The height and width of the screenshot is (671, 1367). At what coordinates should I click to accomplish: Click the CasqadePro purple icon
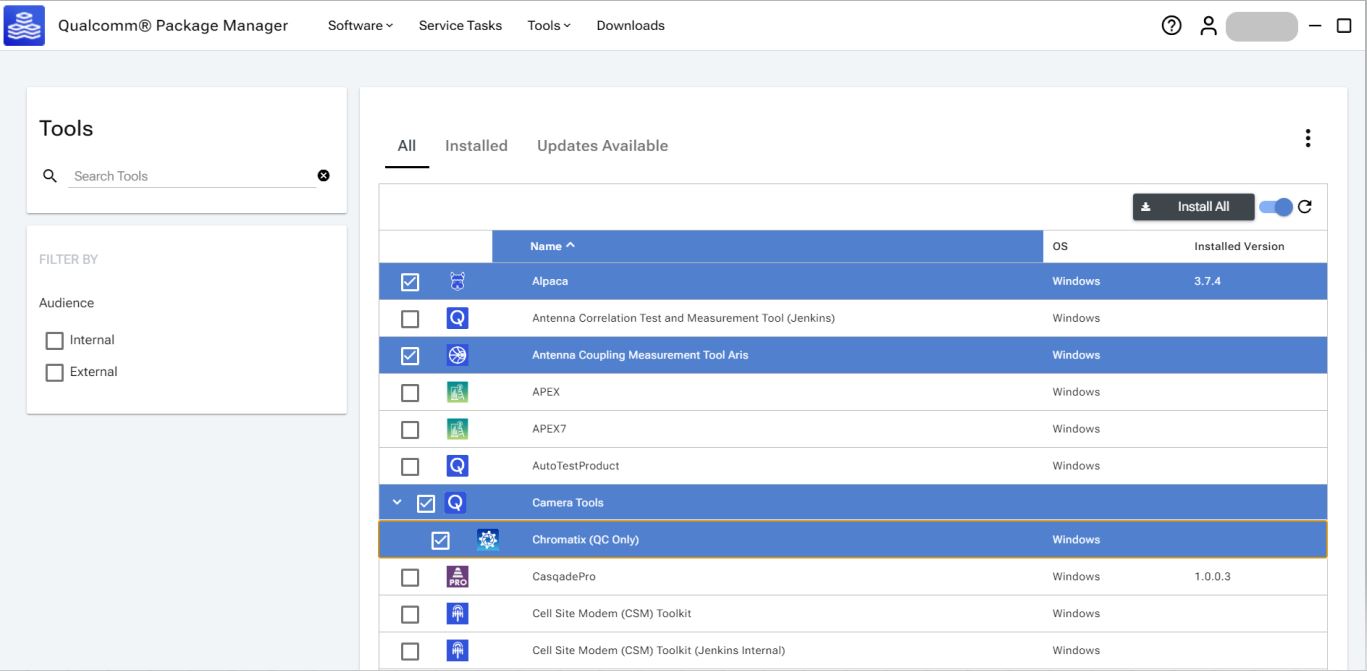(x=457, y=577)
